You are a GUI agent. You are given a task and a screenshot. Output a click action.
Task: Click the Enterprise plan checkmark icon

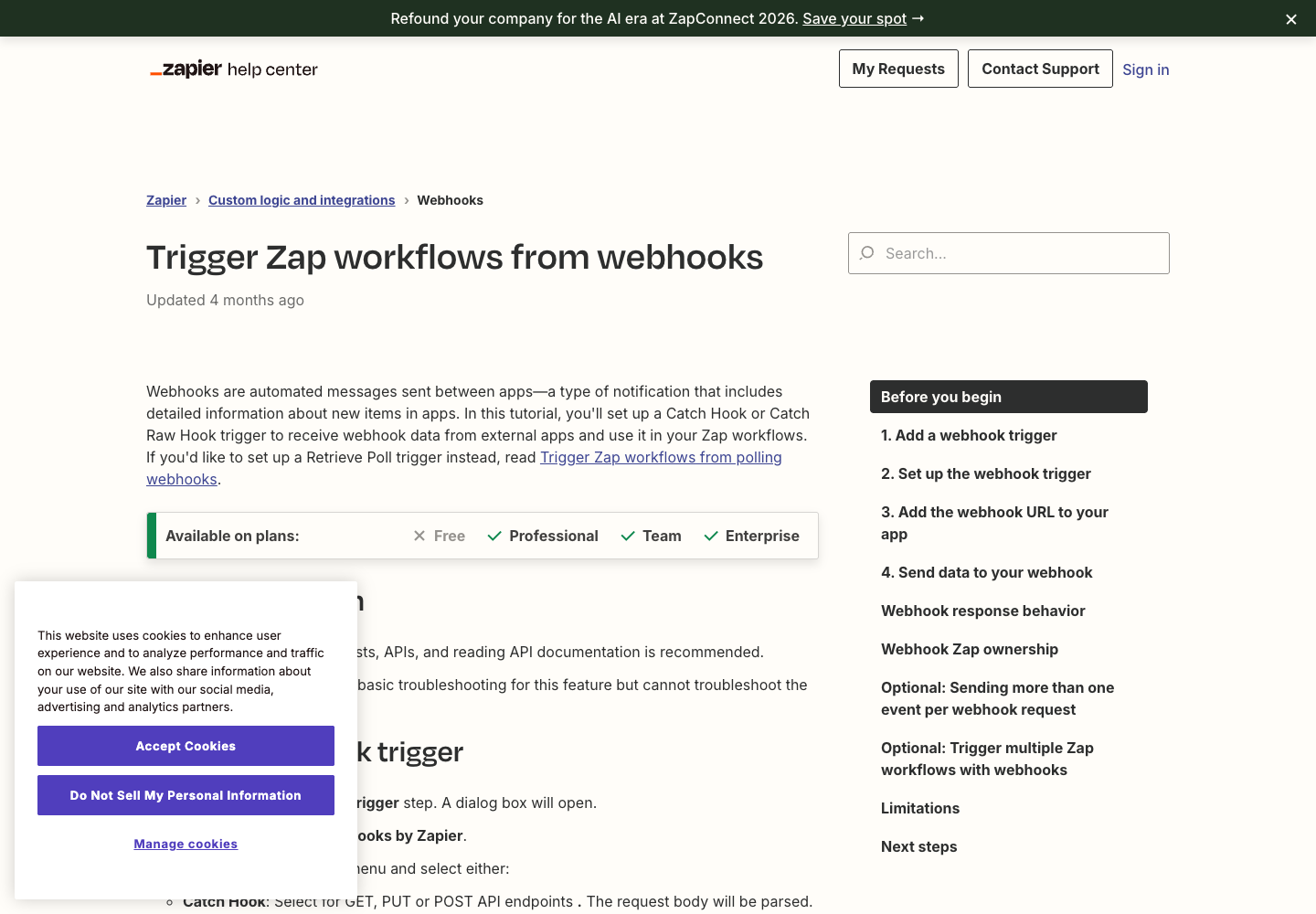pyautogui.click(x=711, y=536)
